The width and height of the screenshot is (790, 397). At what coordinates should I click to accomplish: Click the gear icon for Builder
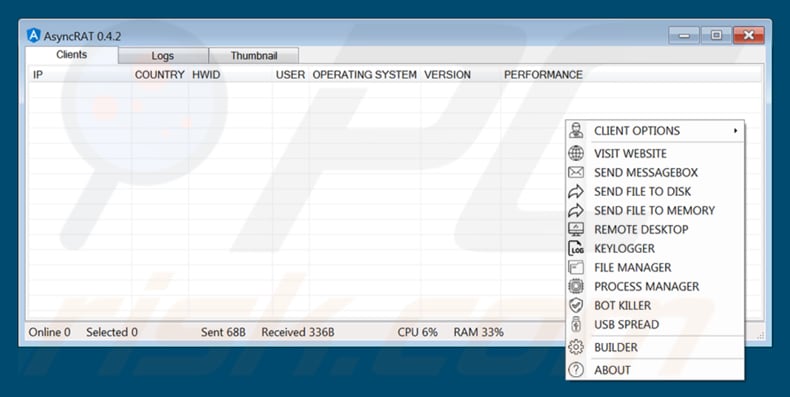[x=576, y=347]
